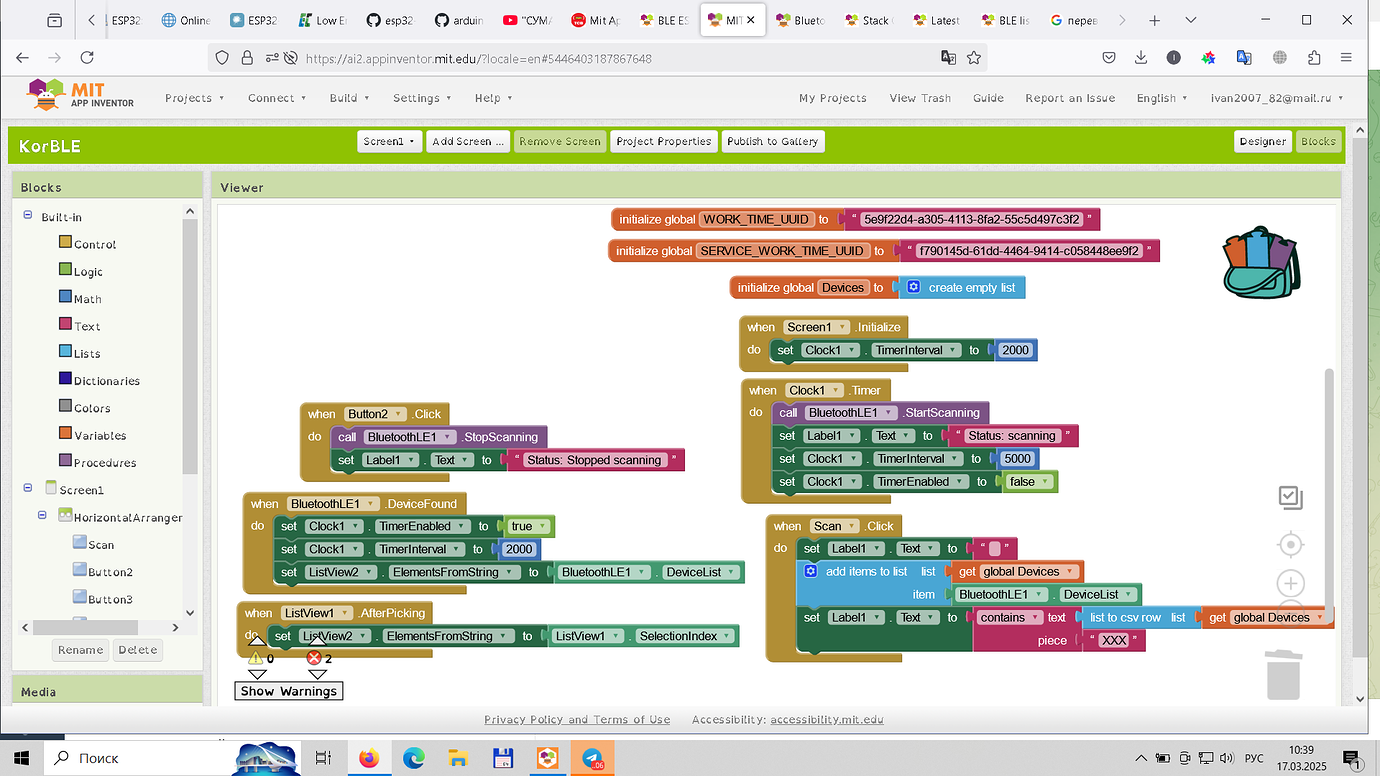Open the Screen1 selector dropdown
The image size is (1380, 776).
[389, 141]
